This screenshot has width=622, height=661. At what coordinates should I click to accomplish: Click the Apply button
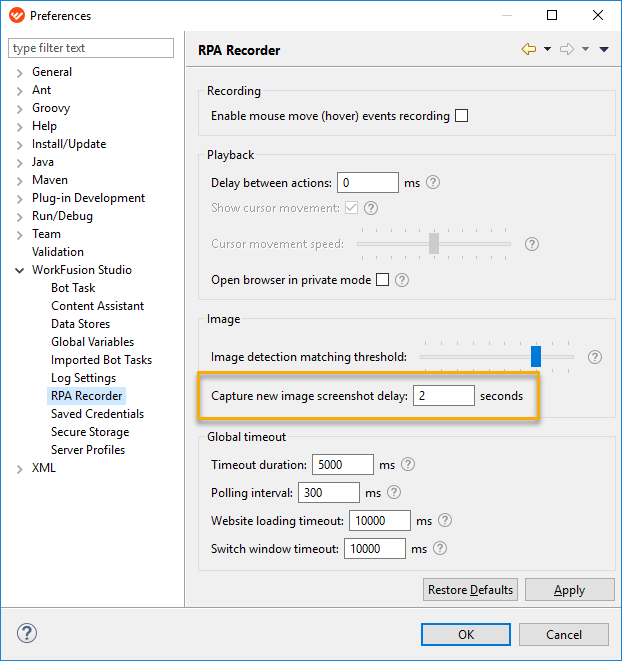tap(569, 589)
